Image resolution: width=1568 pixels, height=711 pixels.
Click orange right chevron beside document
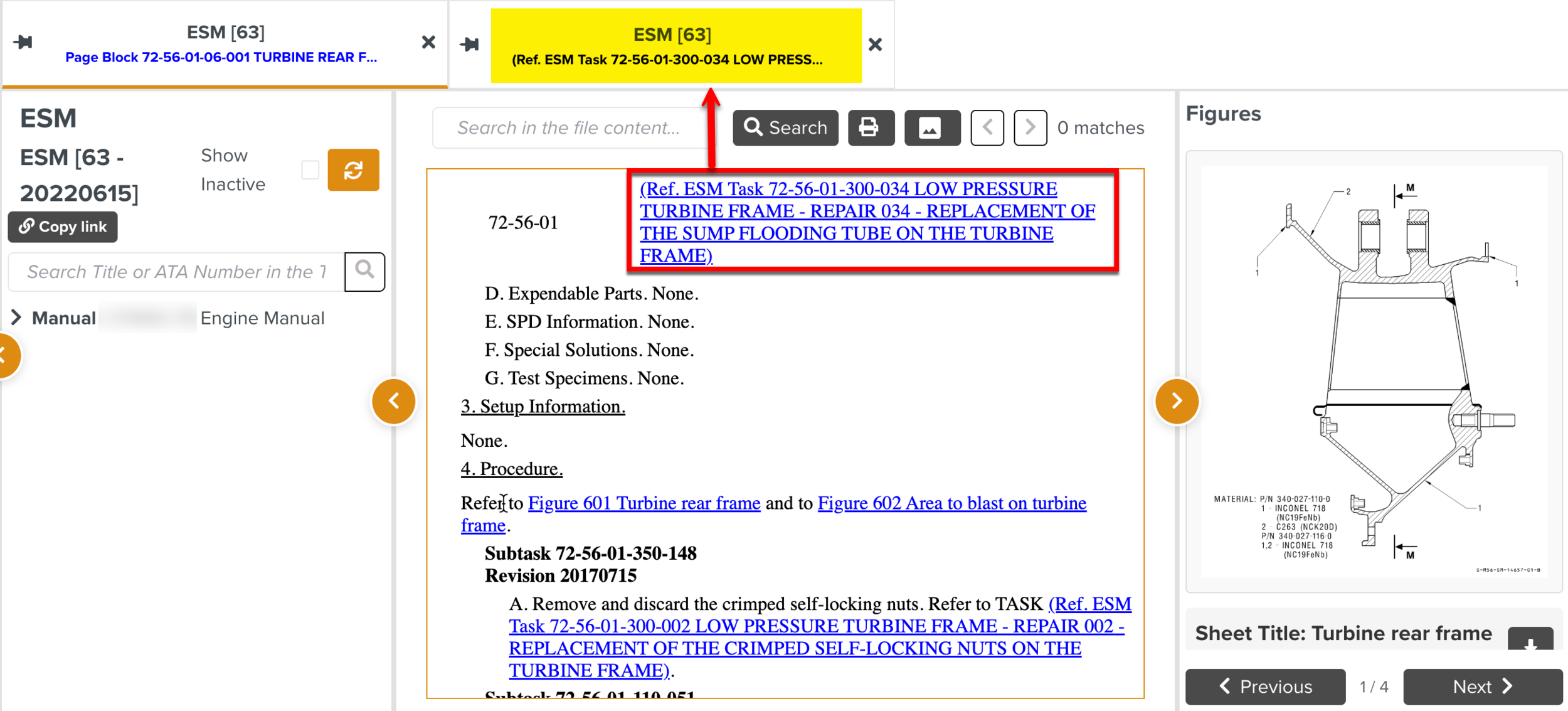pos(1176,401)
